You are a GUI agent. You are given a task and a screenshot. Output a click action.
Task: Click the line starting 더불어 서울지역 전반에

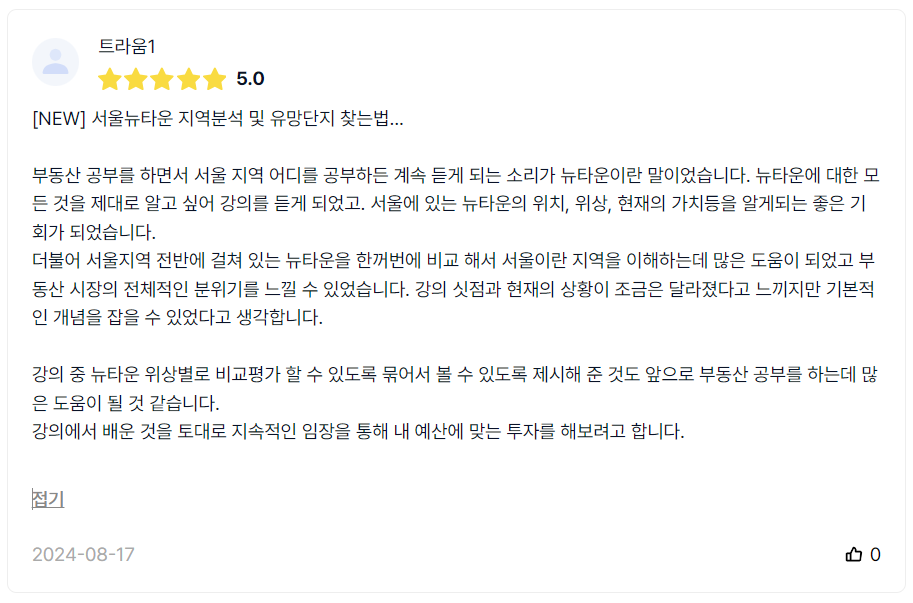[454, 260]
